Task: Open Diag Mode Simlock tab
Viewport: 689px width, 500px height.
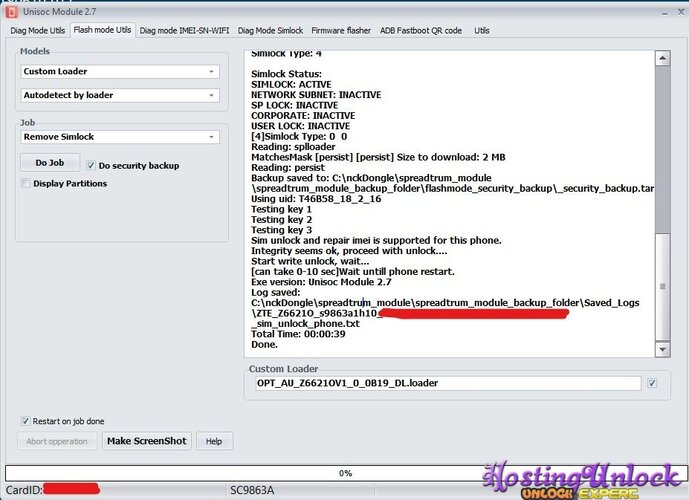Action: coord(271,30)
